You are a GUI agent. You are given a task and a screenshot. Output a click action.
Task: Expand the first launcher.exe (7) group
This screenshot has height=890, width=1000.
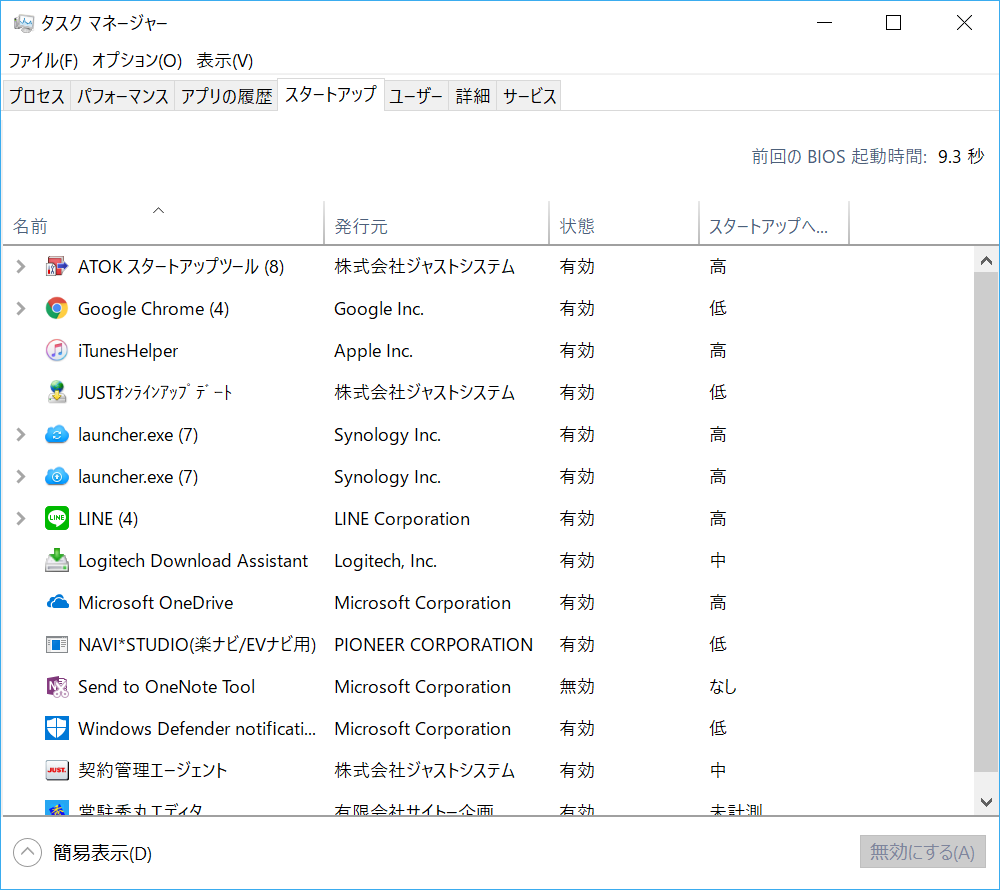pyautogui.click(x=21, y=435)
